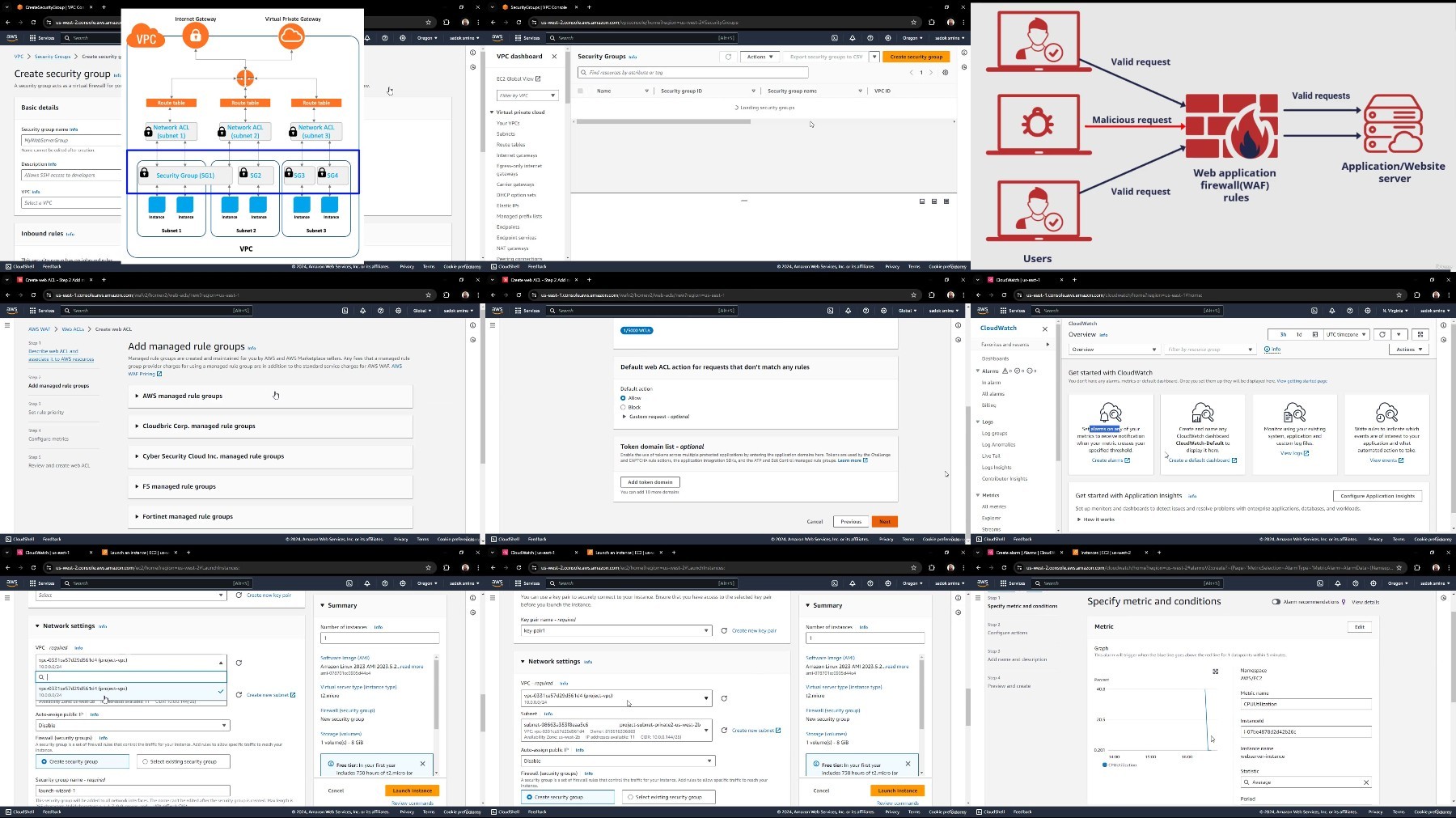Viewport: 1456px width, 818px height.
Task: Toggle Alarm recommendations switch
Action: (x=1276, y=602)
